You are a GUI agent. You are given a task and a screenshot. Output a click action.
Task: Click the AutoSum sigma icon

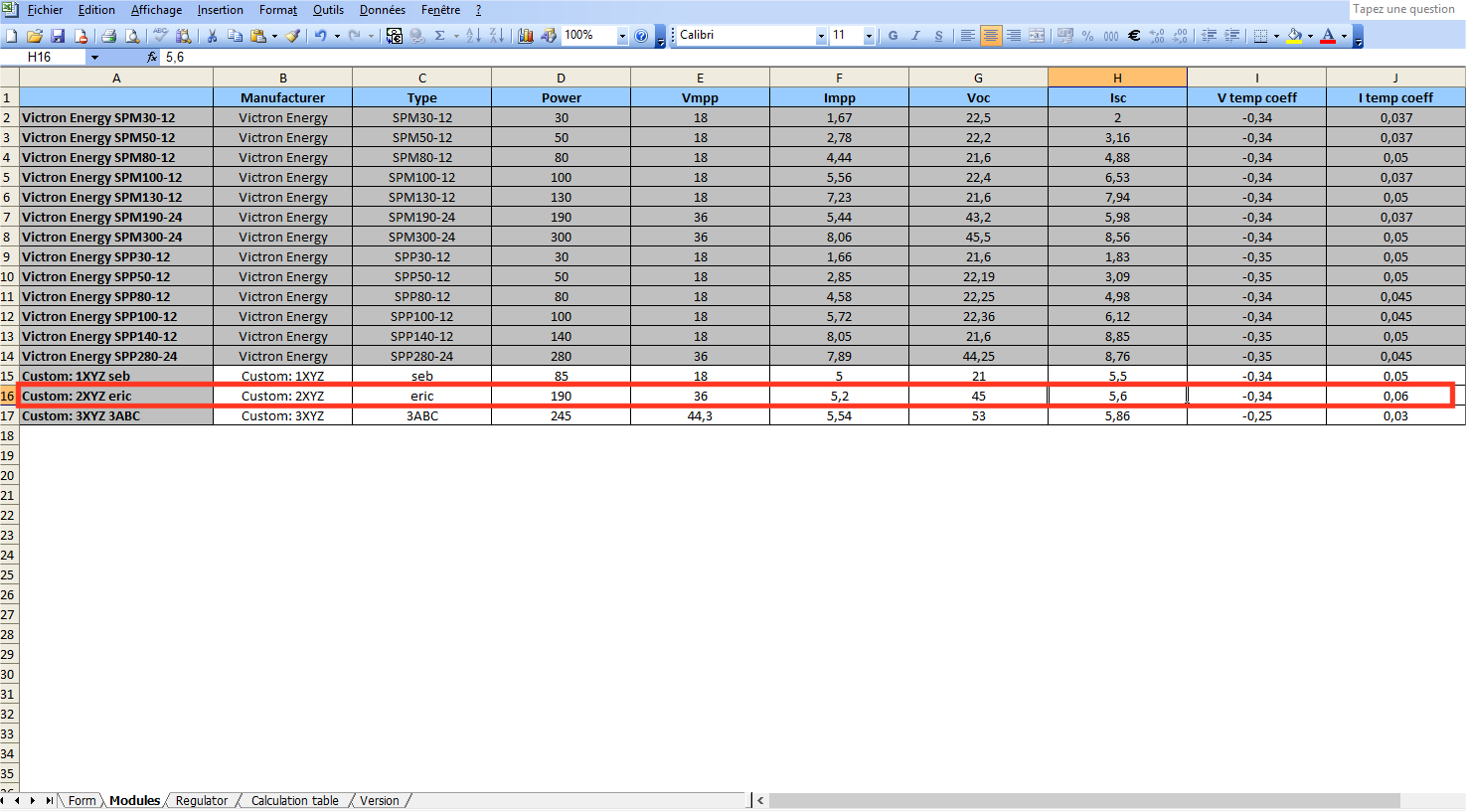pyautogui.click(x=439, y=36)
